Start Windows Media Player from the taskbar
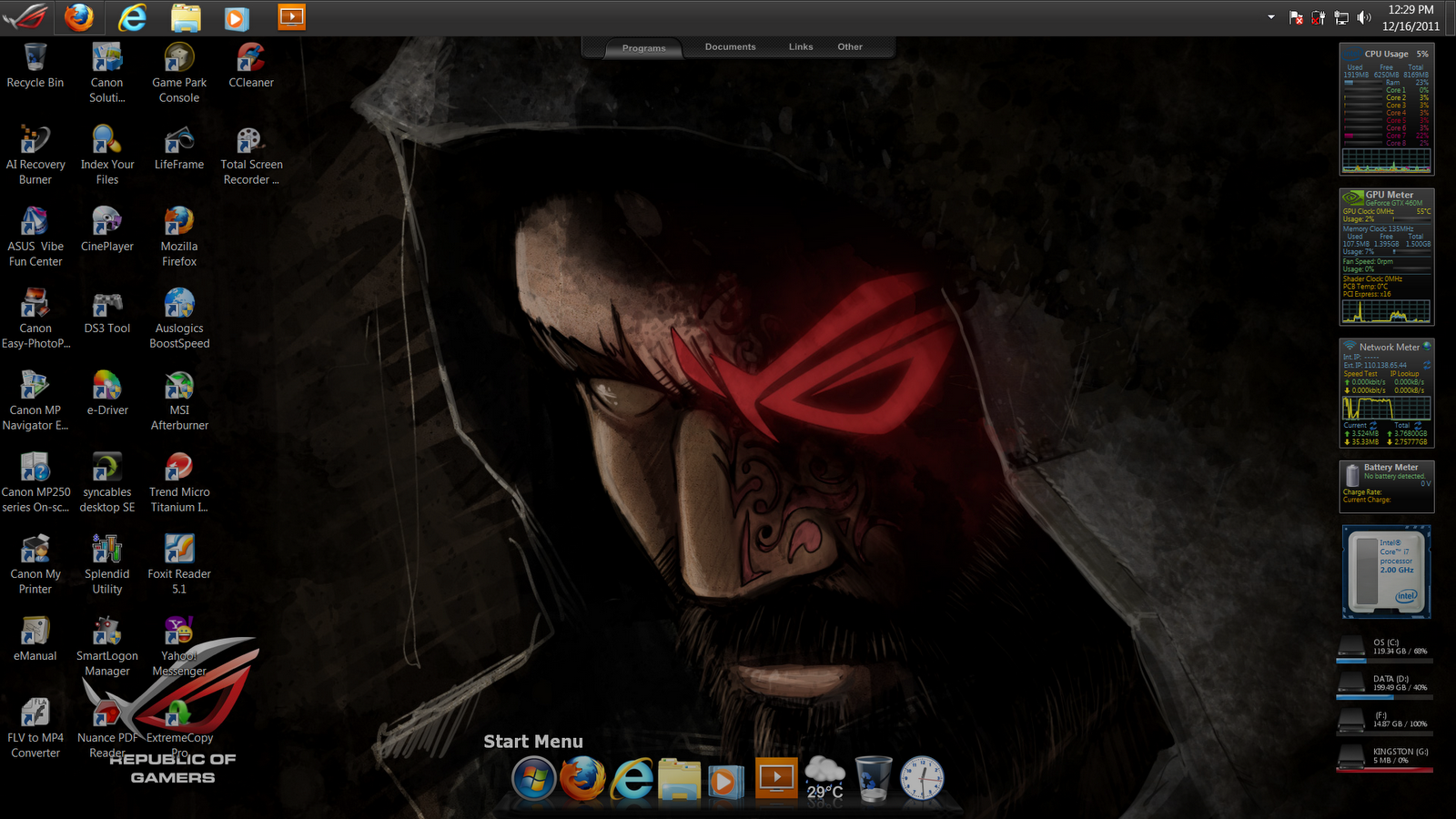Image resolution: width=1456 pixels, height=819 pixels. pyautogui.click(x=237, y=18)
